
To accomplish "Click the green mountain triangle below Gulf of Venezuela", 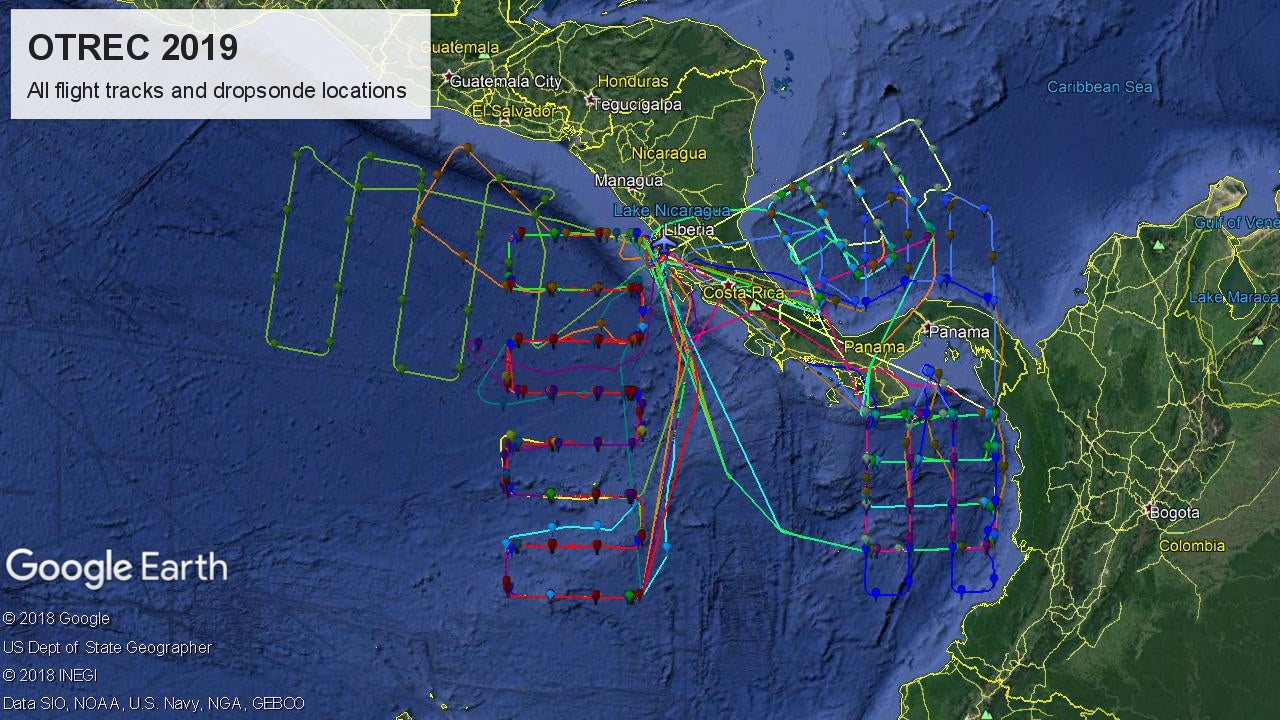I will point(1159,245).
